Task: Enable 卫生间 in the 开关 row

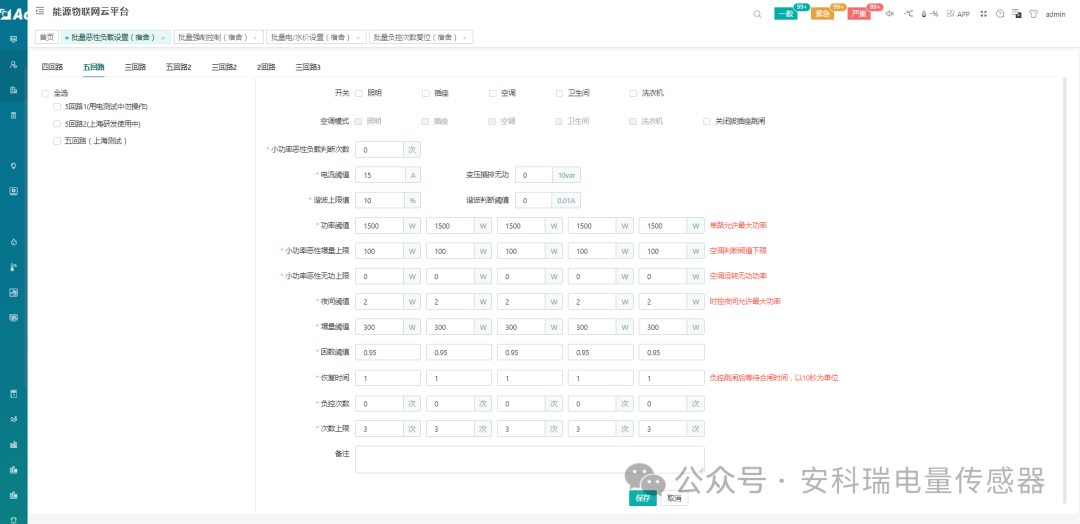Action: pyautogui.click(x=559, y=93)
